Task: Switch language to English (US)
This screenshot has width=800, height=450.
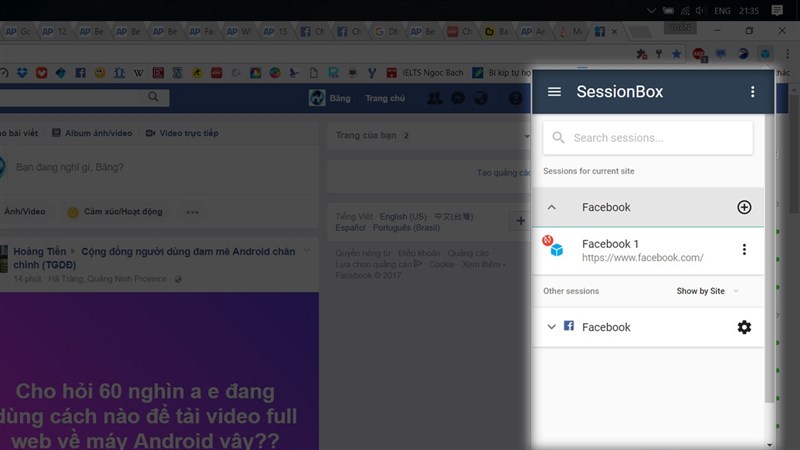Action: (x=403, y=217)
